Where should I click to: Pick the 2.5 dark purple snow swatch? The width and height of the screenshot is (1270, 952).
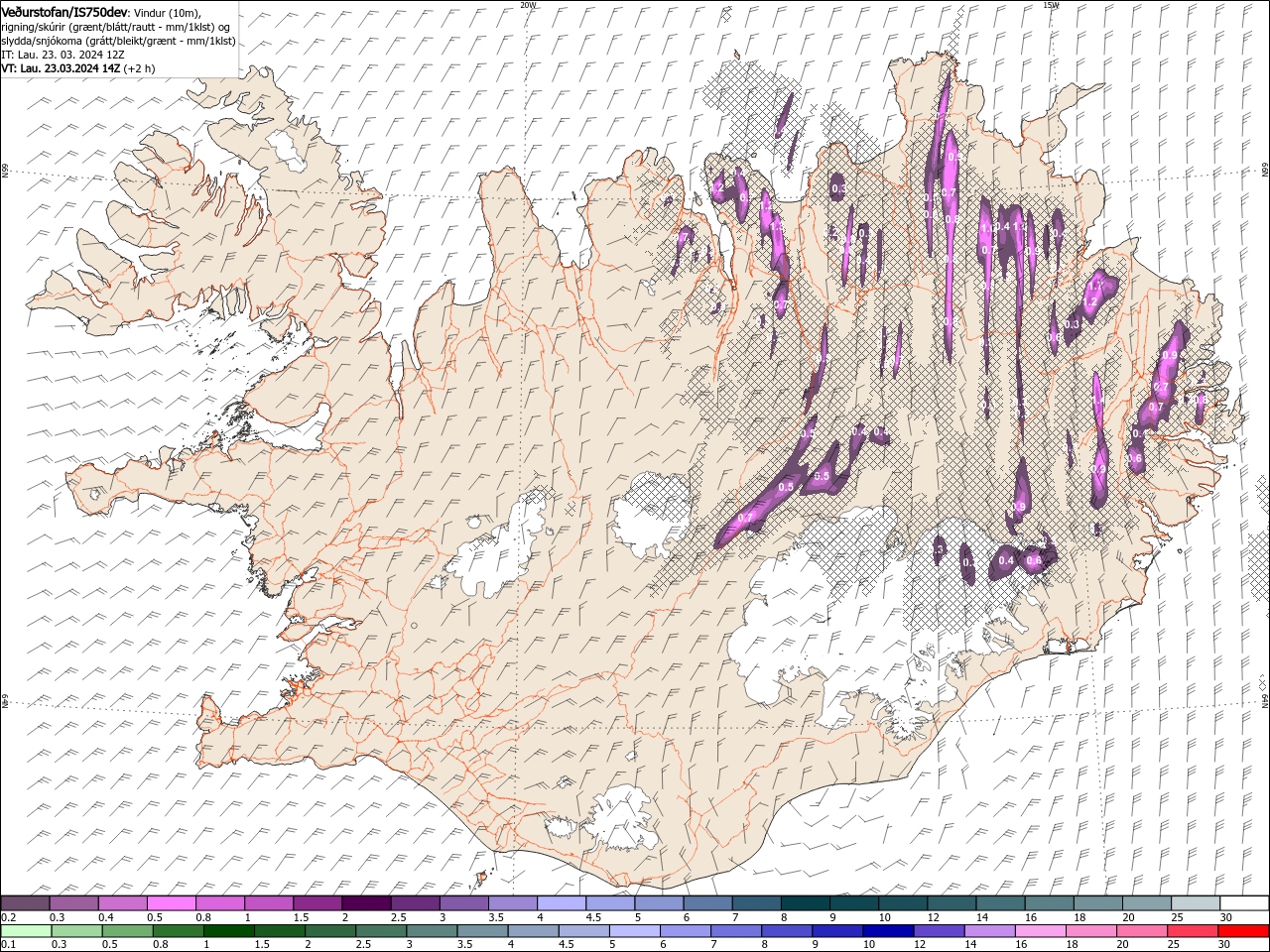click(414, 903)
